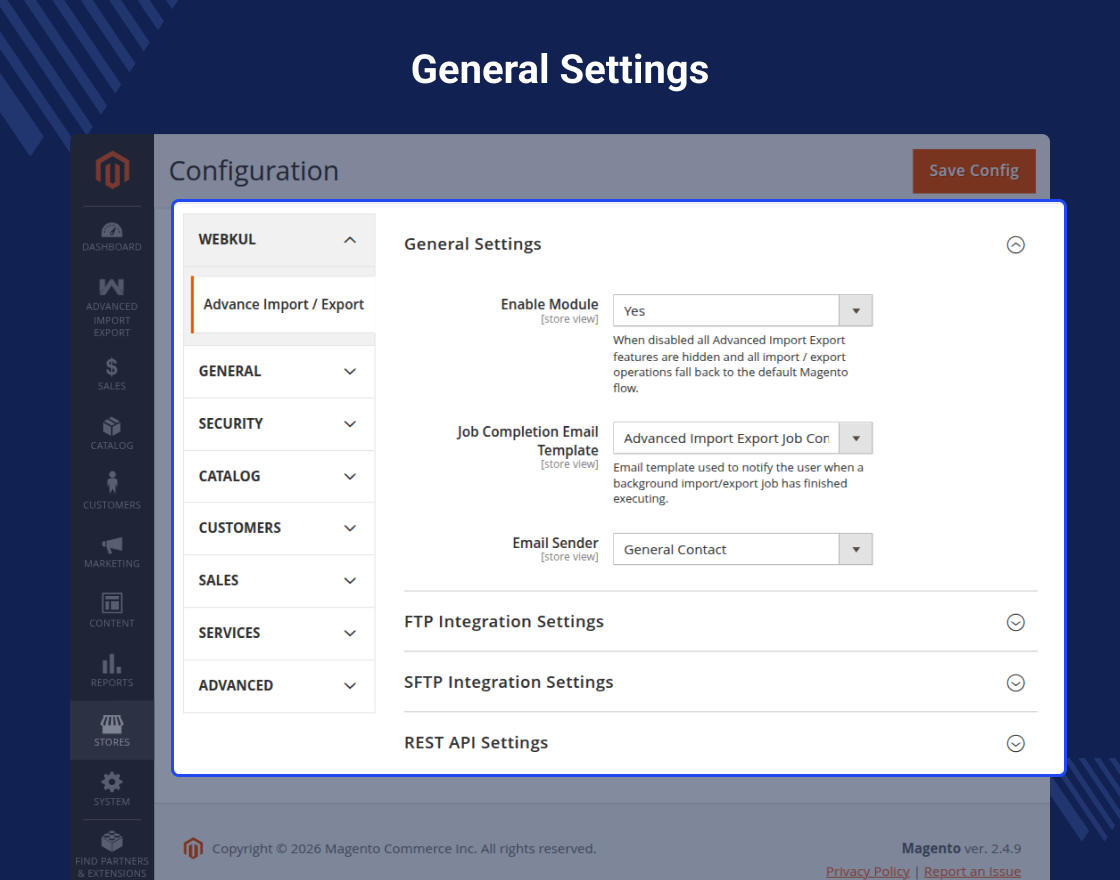Expand the CATALOG config tab
Viewport: 1120px width, 880px height.
[279, 476]
